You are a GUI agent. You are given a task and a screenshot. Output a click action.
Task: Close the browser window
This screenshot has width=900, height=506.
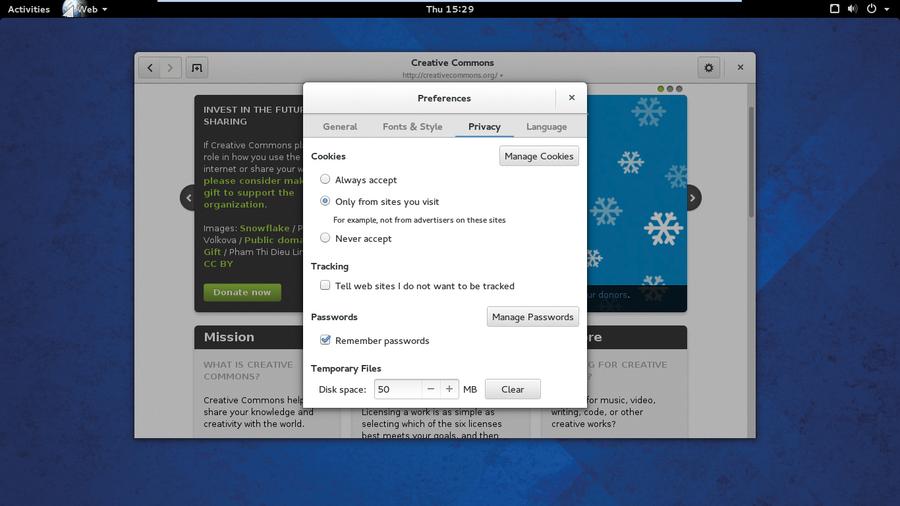[740, 68]
